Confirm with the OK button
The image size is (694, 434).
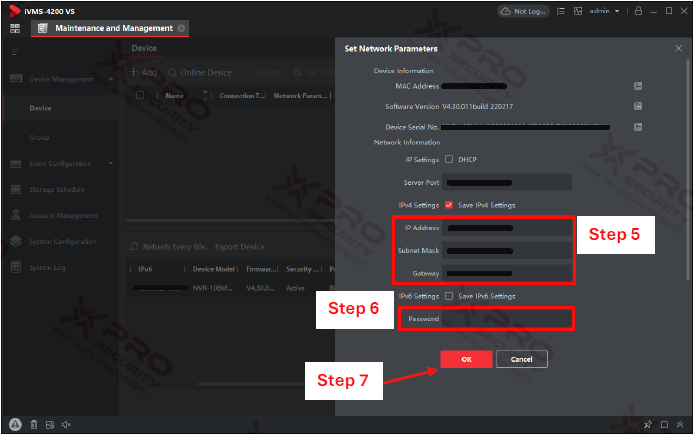tap(466, 359)
